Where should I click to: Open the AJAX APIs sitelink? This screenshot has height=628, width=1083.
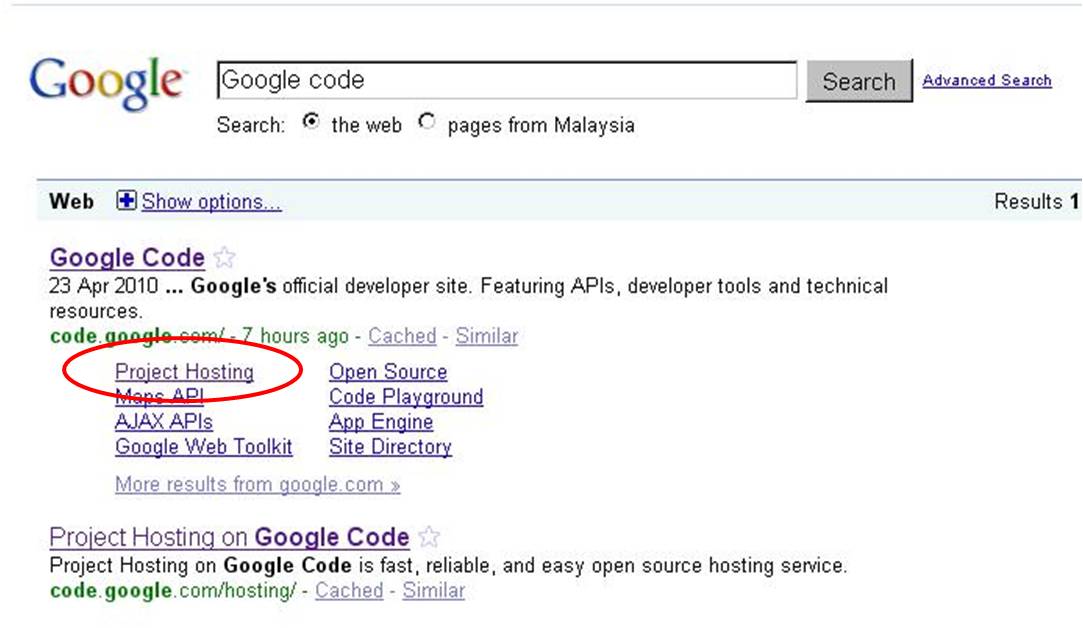point(164,421)
